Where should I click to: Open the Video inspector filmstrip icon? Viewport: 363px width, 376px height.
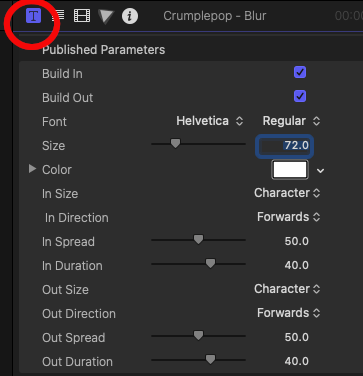(82, 16)
